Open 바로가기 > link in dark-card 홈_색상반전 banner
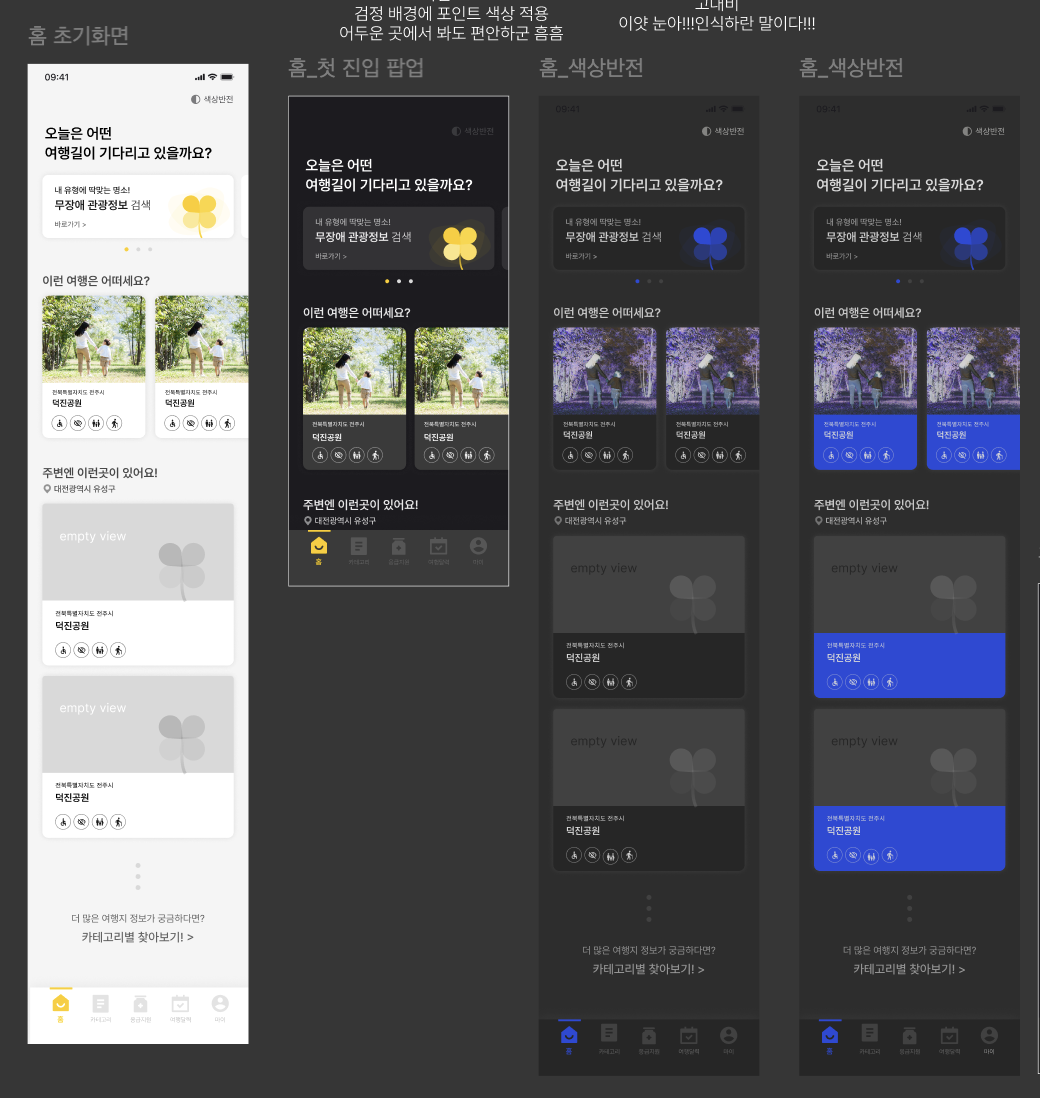Image resolution: width=1040 pixels, height=1098 pixels. click(581, 256)
